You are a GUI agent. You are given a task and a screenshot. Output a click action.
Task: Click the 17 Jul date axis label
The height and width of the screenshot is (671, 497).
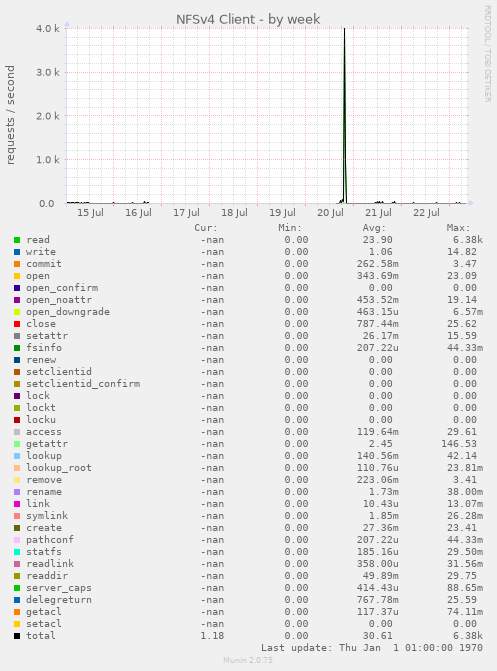[186, 213]
